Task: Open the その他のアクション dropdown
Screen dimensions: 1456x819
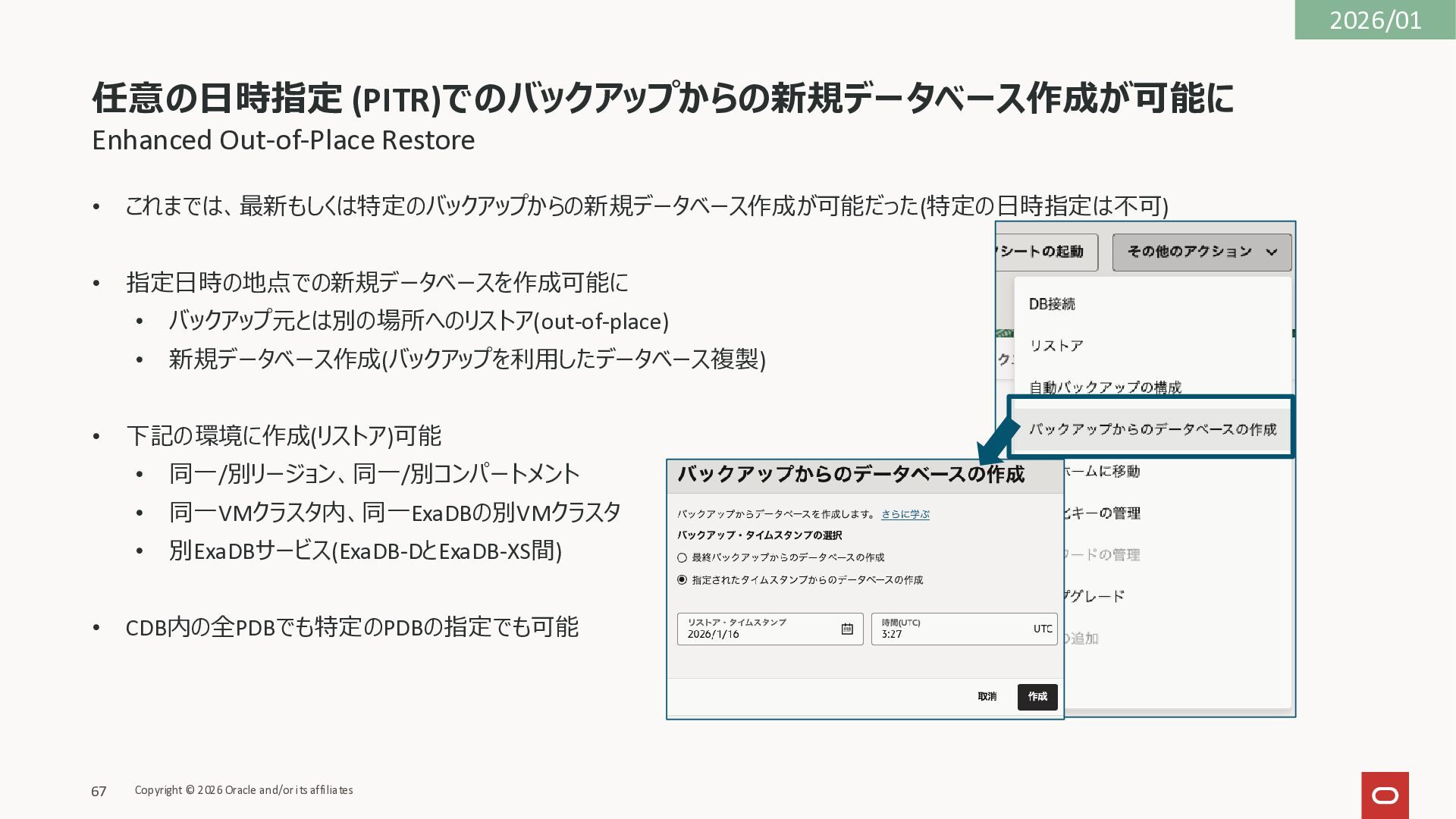Action: coord(1201,252)
